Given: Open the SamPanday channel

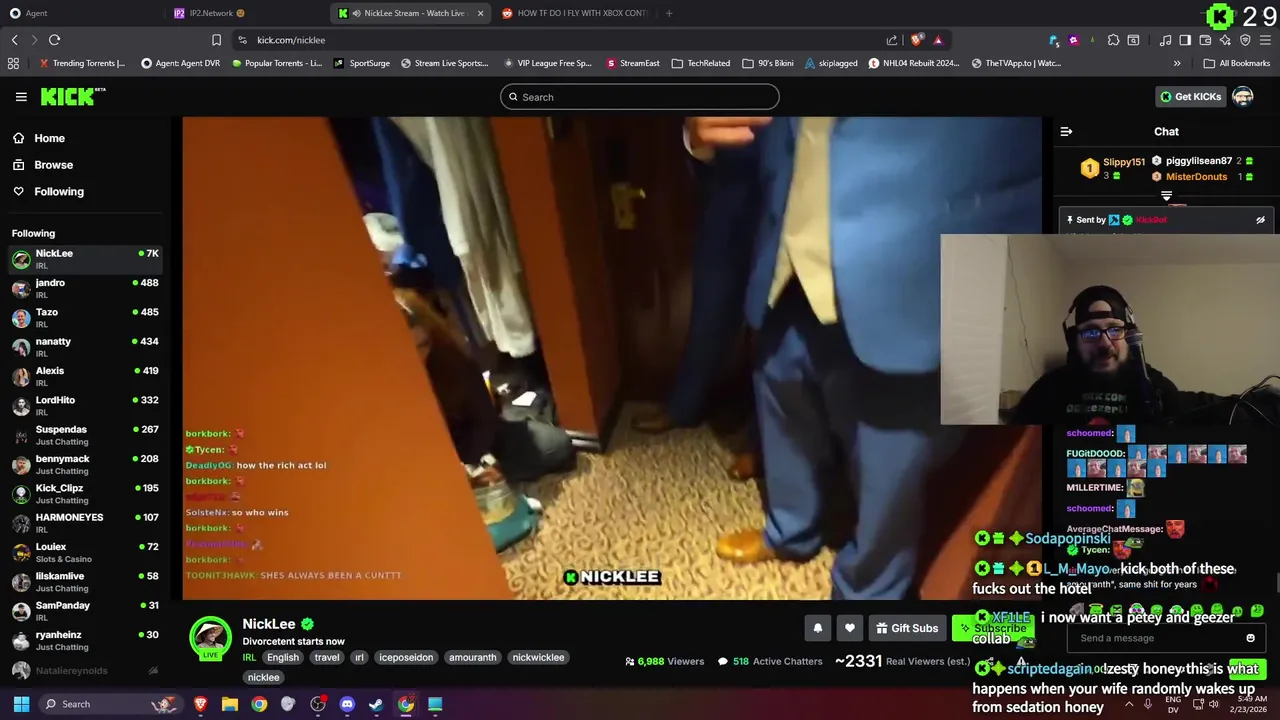Looking at the screenshot, I should tap(86, 611).
